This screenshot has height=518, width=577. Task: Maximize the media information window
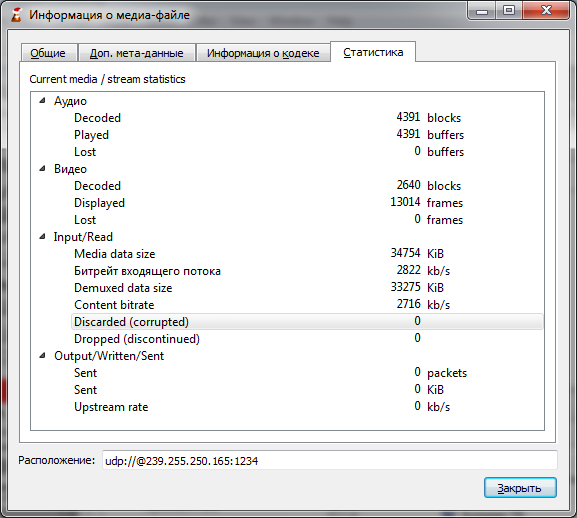tap(509, 11)
